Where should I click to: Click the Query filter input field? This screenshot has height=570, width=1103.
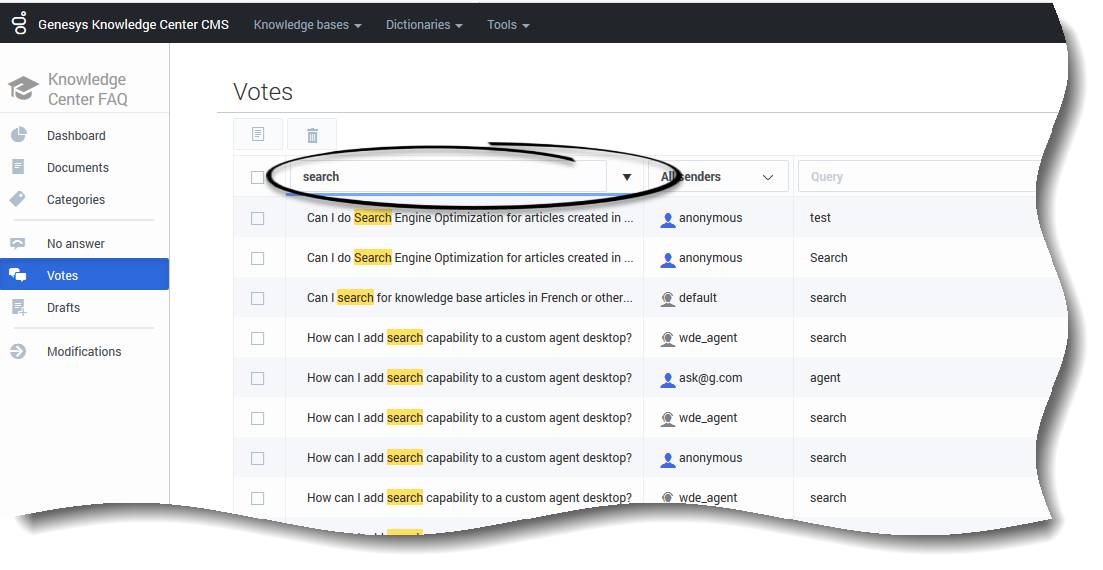point(915,177)
